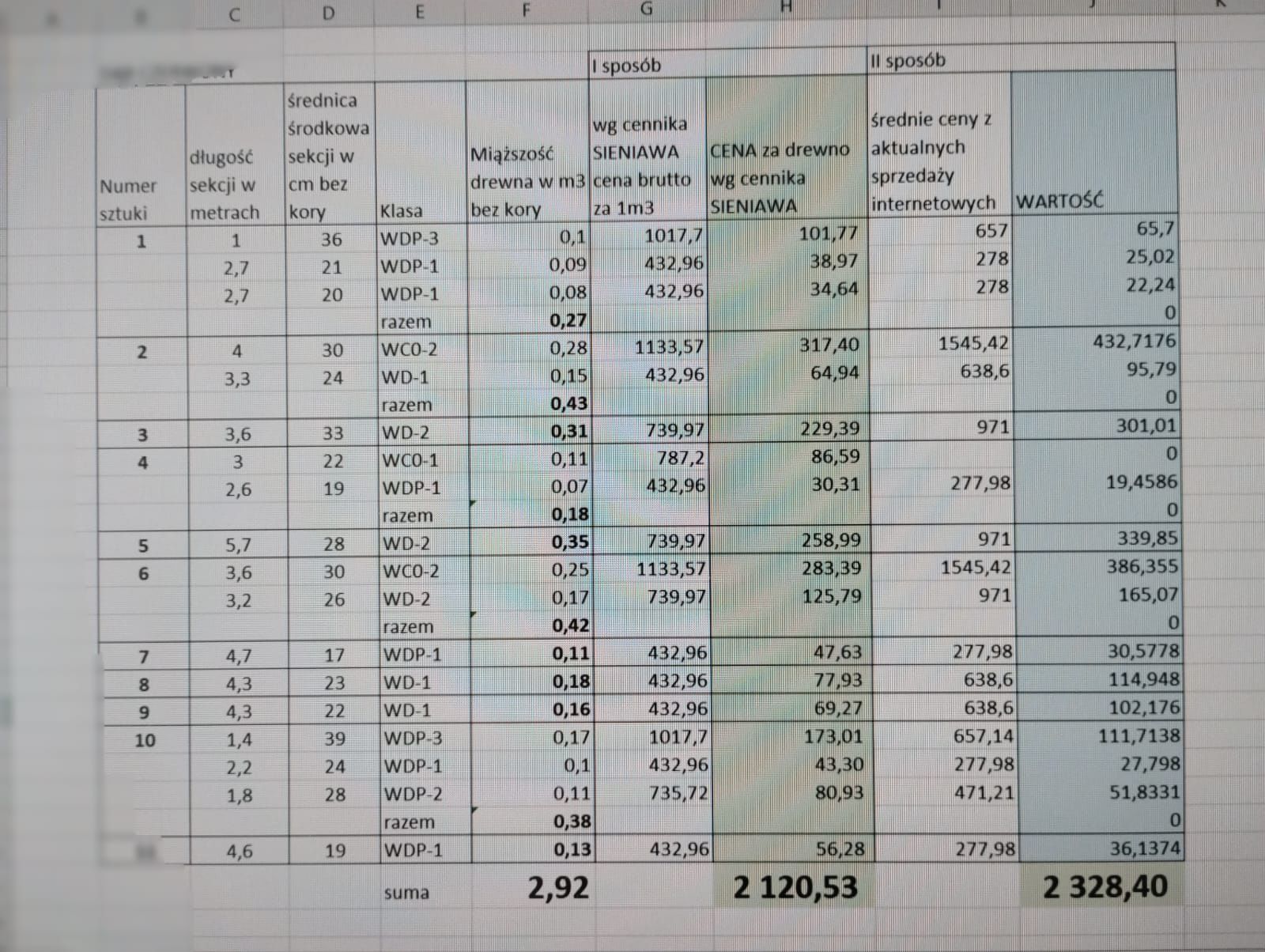The height and width of the screenshot is (952, 1265).
Task: Select the 'długość sekcji w metrach' header
Action: coord(234,155)
